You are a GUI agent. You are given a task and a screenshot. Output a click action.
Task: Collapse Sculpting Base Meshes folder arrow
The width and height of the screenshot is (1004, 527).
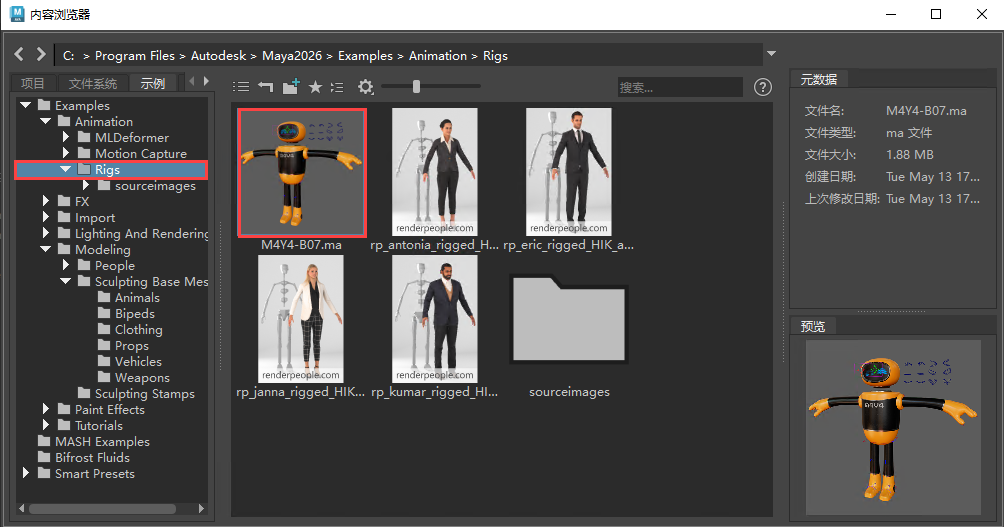click(65, 281)
